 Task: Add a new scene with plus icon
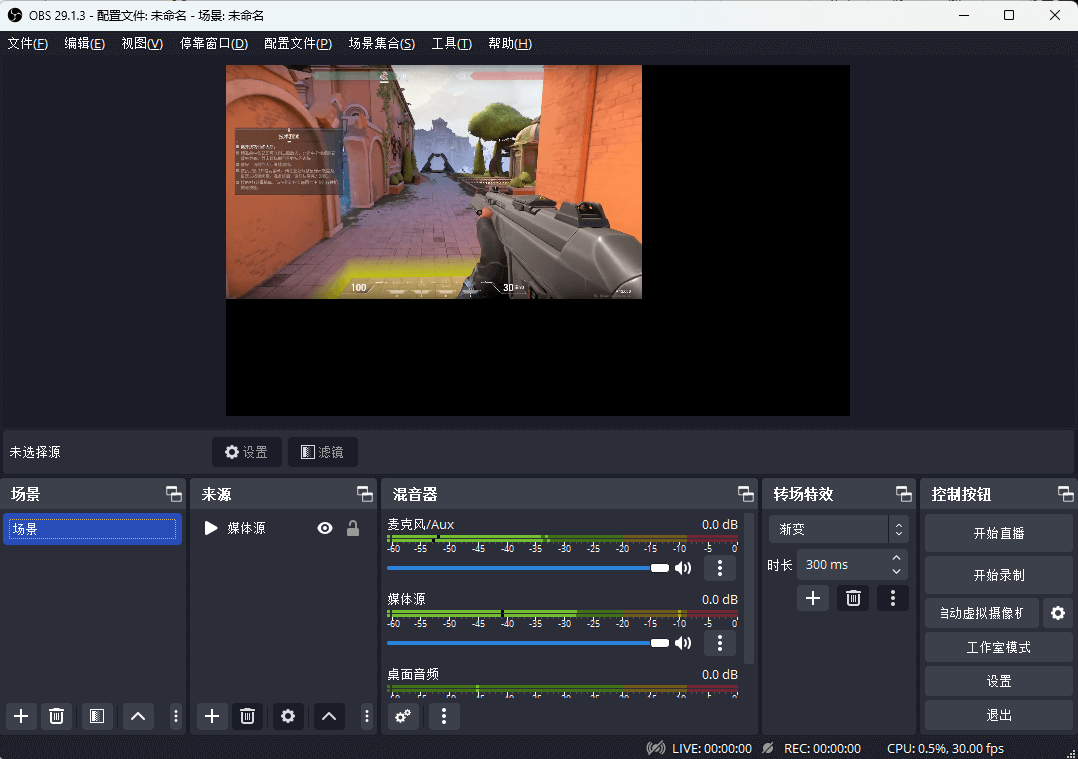(x=21, y=716)
